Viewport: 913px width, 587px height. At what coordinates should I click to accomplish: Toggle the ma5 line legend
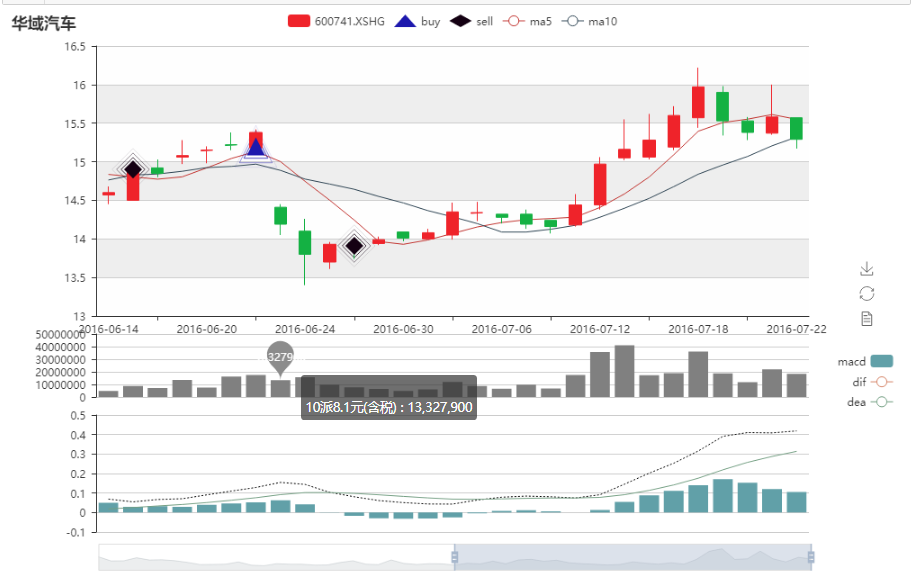tap(527, 22)
